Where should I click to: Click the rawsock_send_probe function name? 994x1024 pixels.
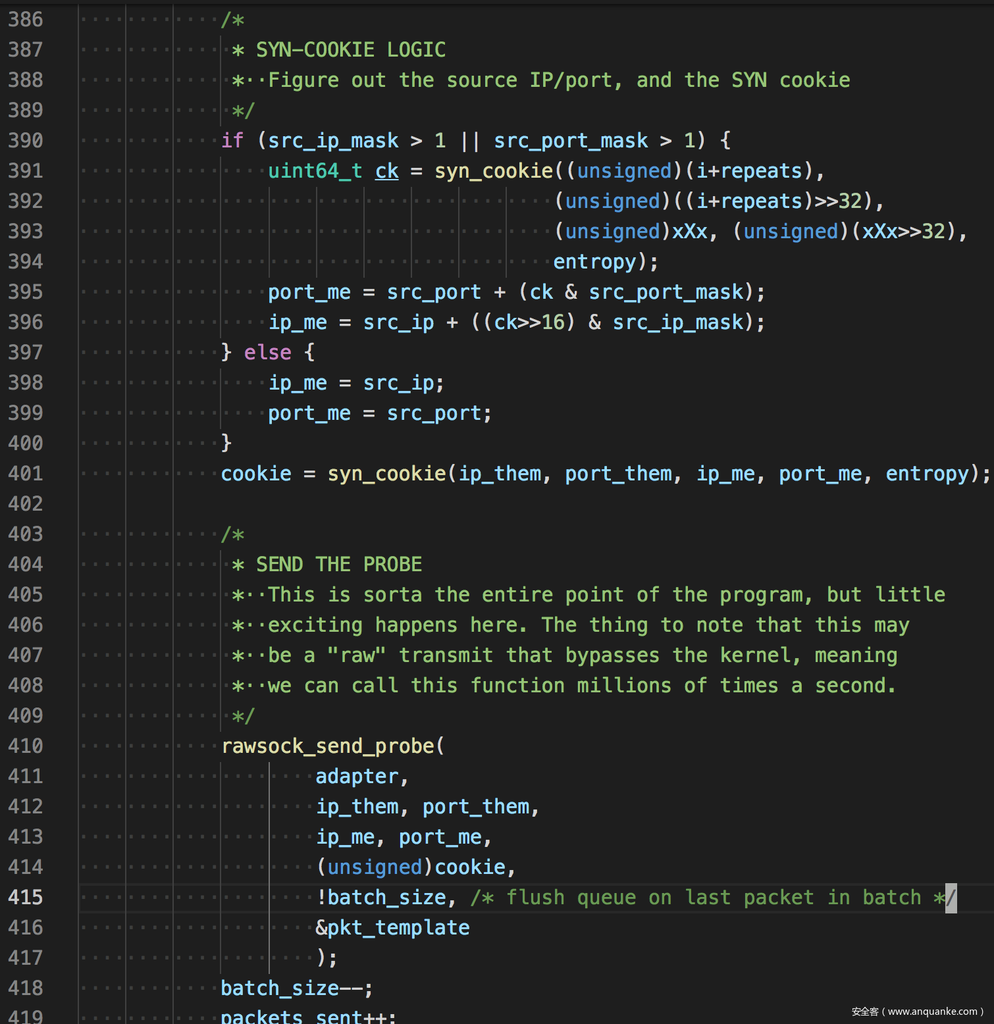(328, 746)
